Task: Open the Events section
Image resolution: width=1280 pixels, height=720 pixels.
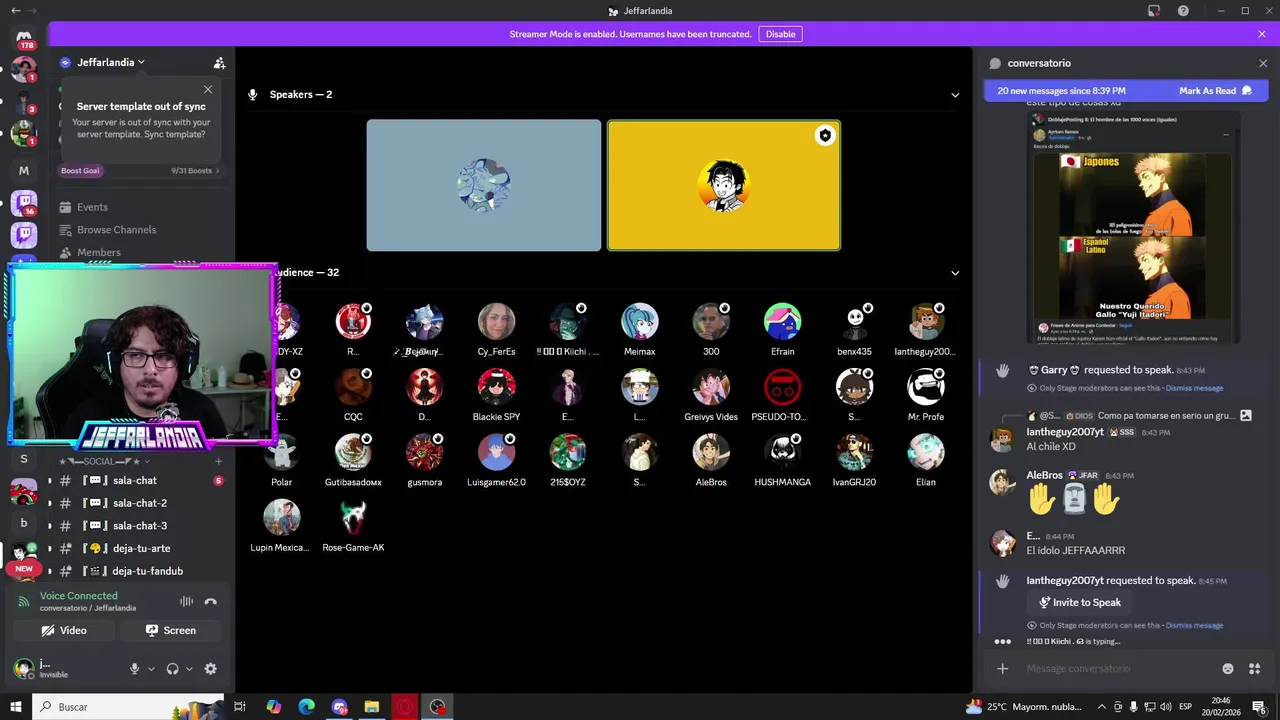Action: 92,207
